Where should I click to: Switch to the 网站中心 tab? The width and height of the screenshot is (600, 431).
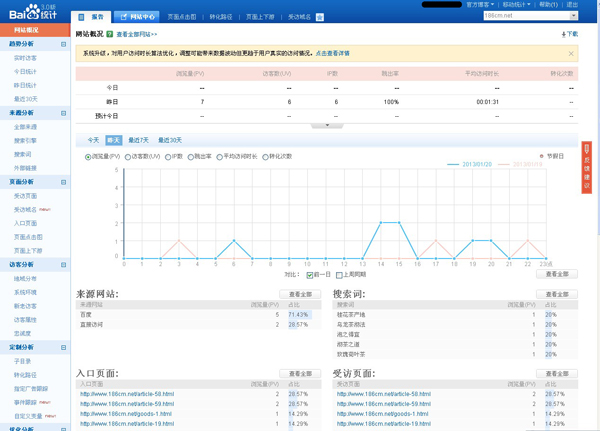point(136,17)
